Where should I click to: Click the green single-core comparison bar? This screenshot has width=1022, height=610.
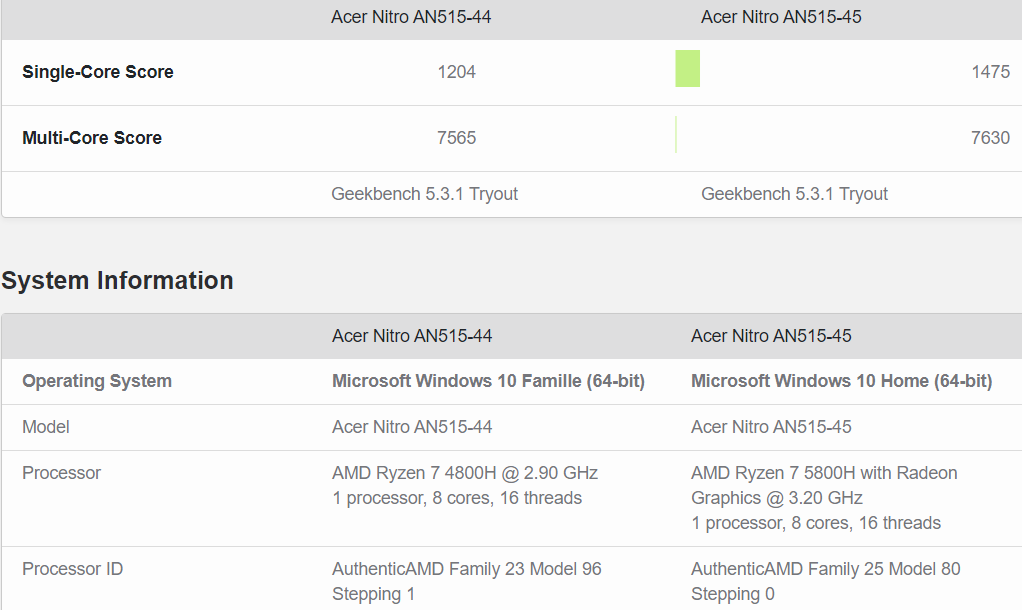point(688,68)
